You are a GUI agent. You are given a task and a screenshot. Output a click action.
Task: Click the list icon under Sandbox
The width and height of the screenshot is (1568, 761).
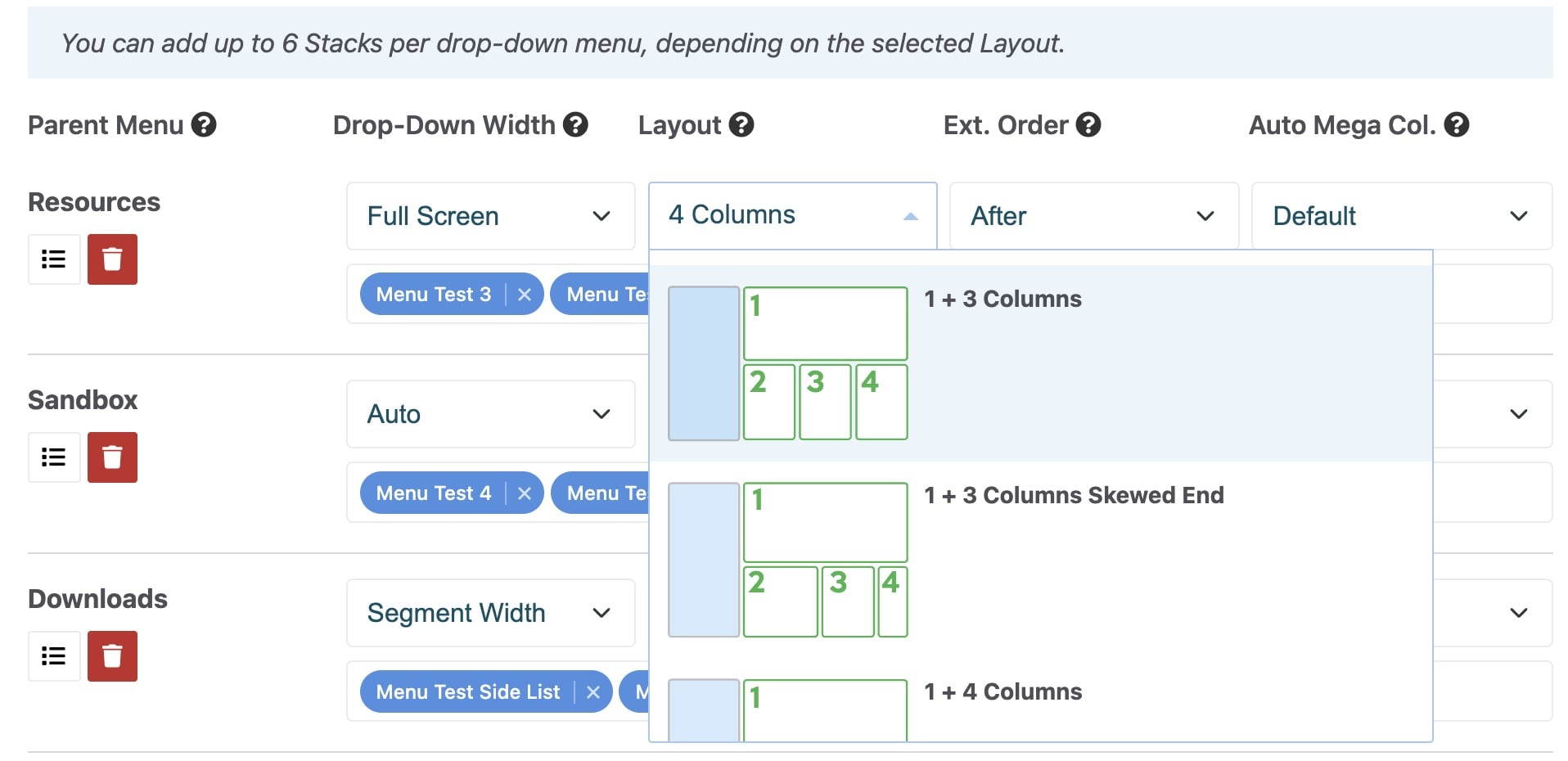(54, 457)
